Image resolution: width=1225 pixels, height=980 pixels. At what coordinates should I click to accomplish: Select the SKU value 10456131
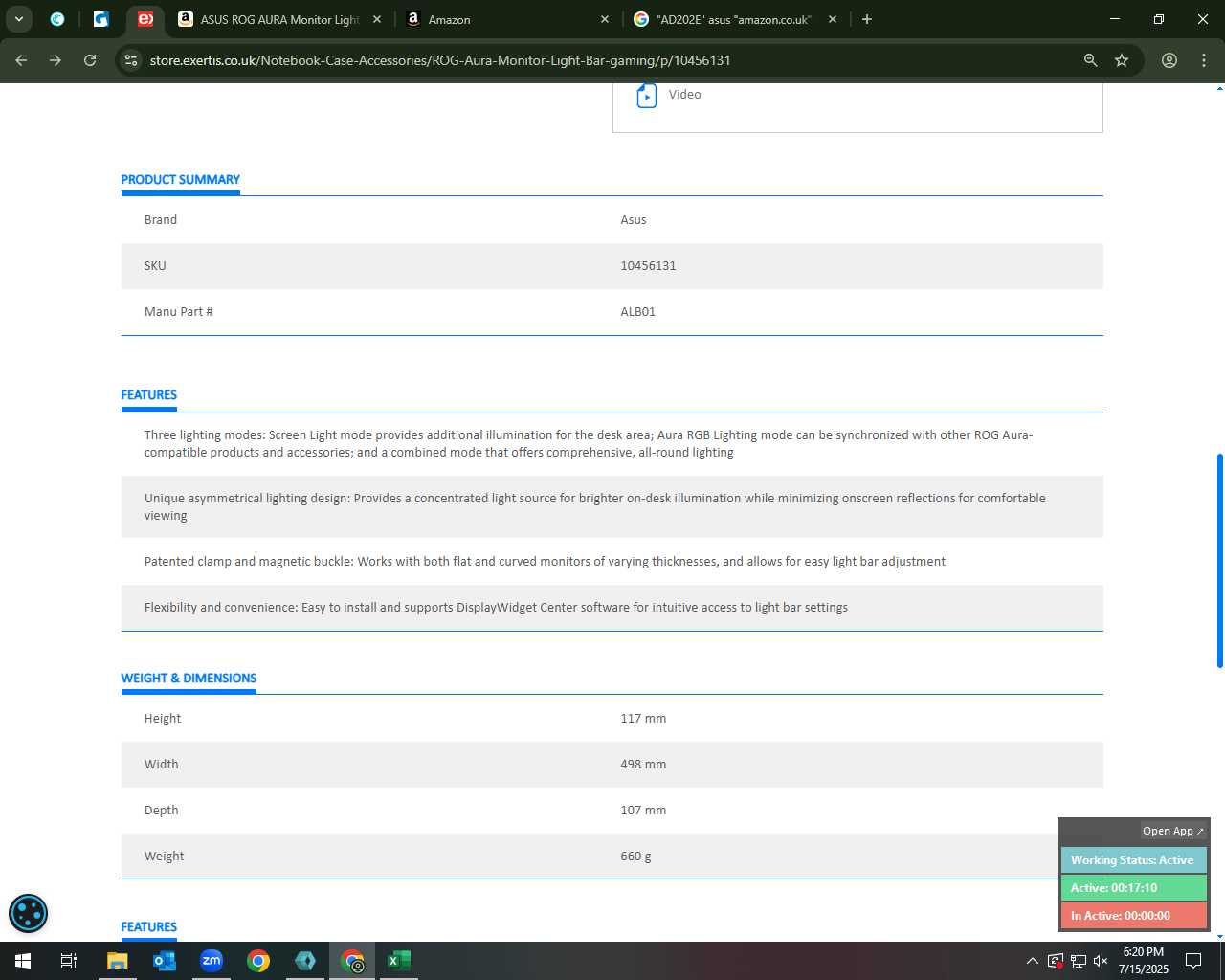coord(648,265)
